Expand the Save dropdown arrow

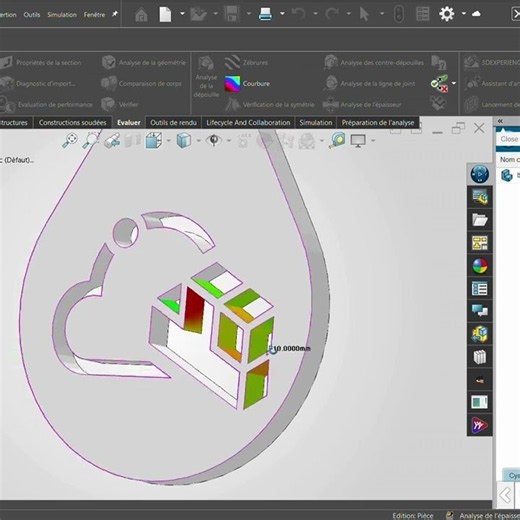point(249,14)
